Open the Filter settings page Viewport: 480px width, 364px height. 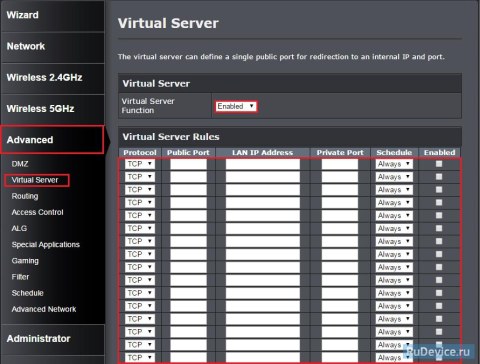20,277
